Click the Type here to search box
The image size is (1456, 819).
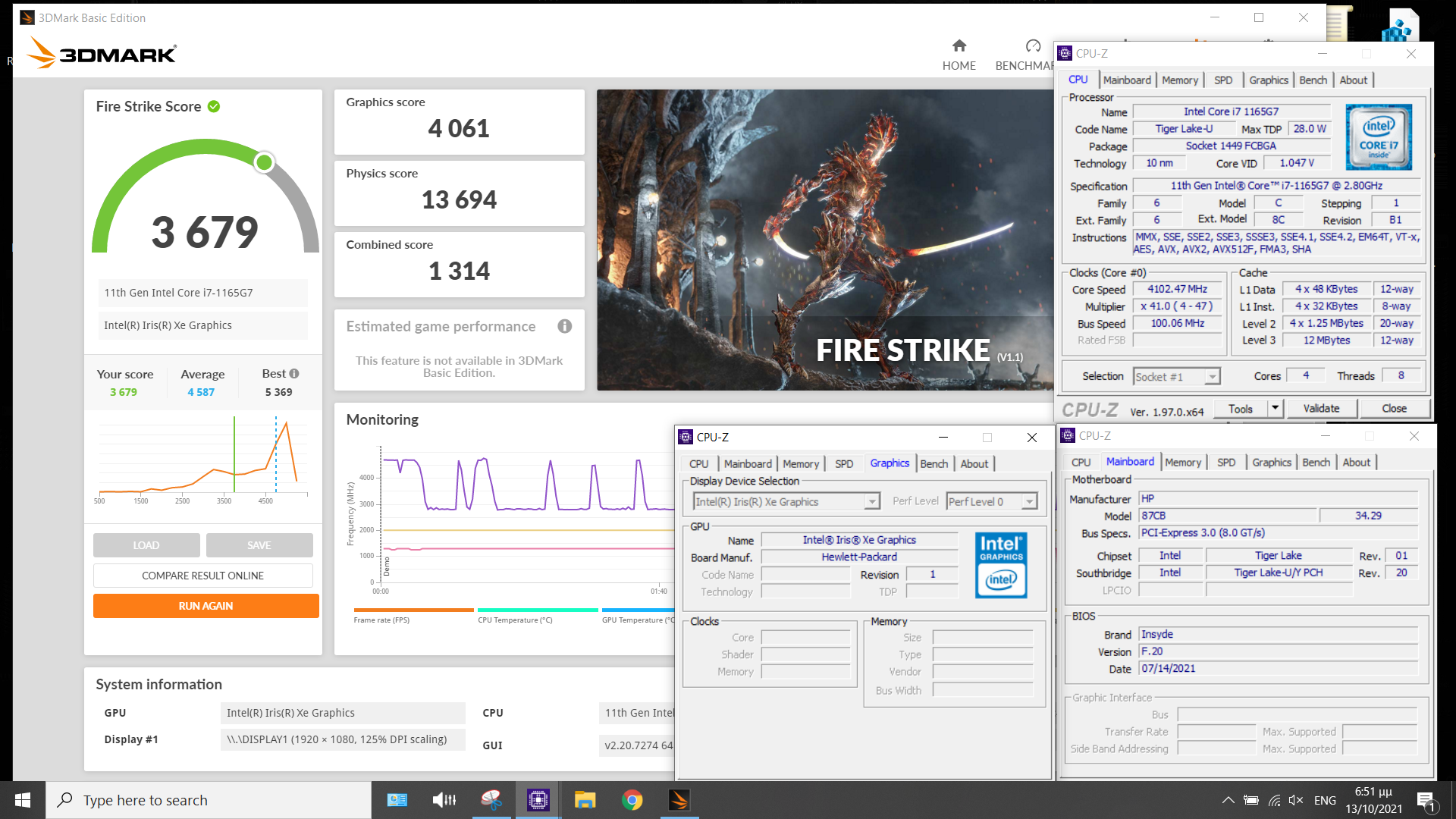[209, 800]
